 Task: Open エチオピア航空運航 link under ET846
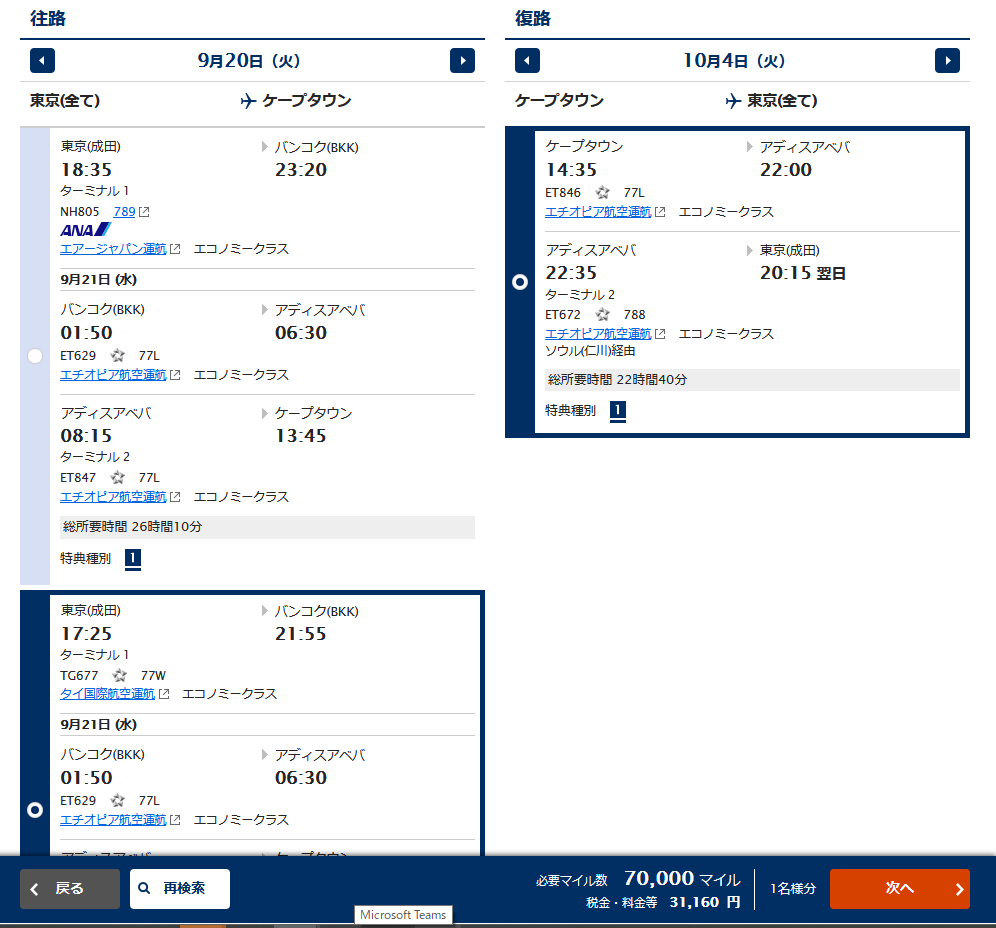click(x=598, y=212)
